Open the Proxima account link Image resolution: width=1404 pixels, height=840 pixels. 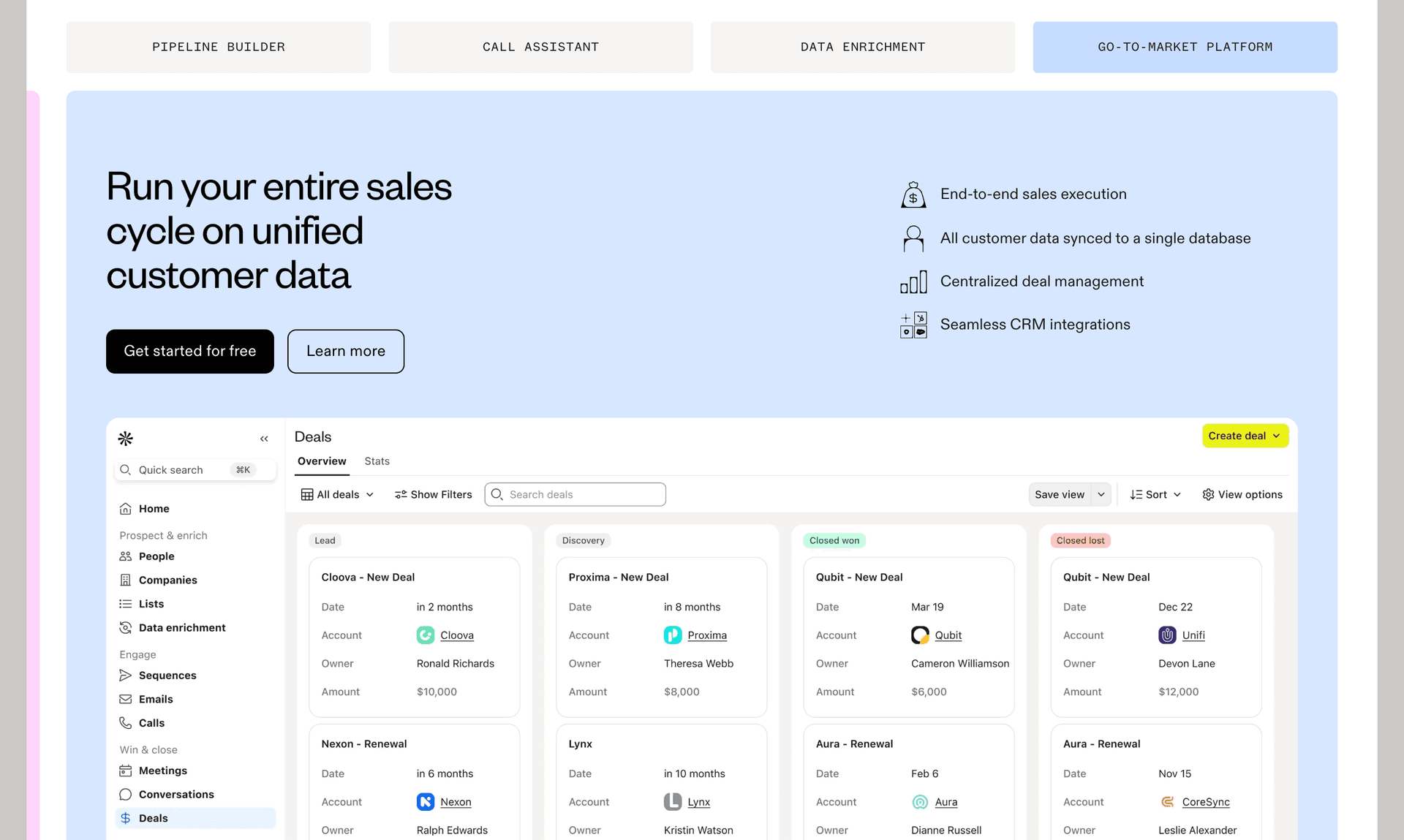point(707,636)
